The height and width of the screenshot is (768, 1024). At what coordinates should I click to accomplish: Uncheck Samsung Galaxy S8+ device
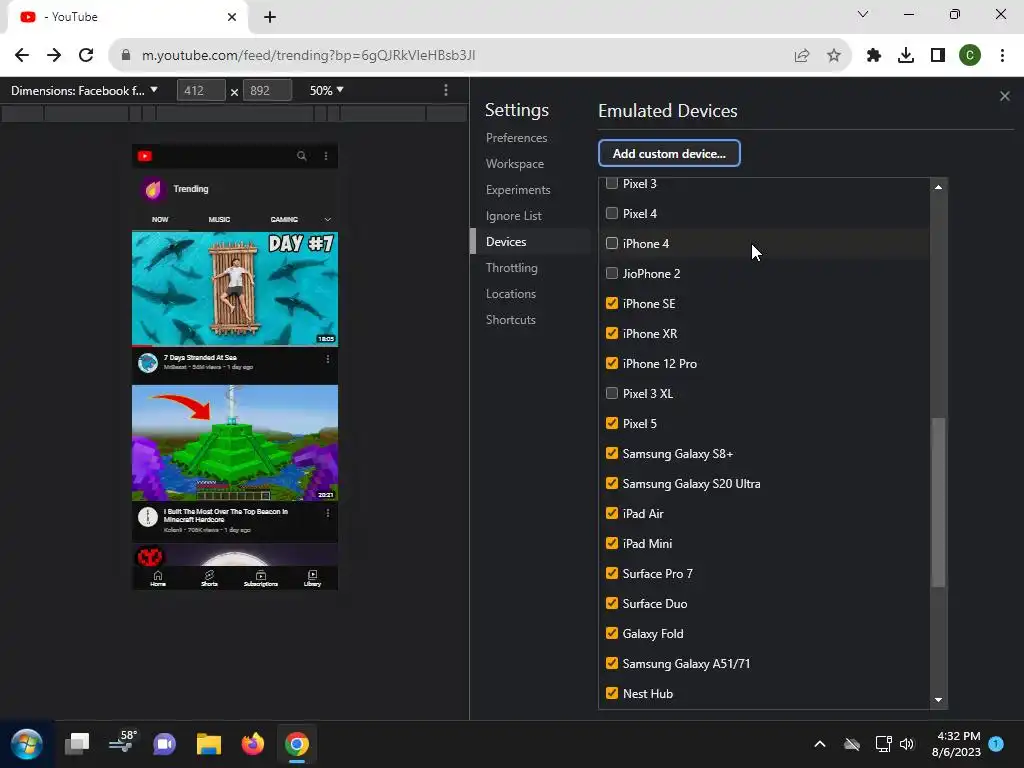click(611, 453)
